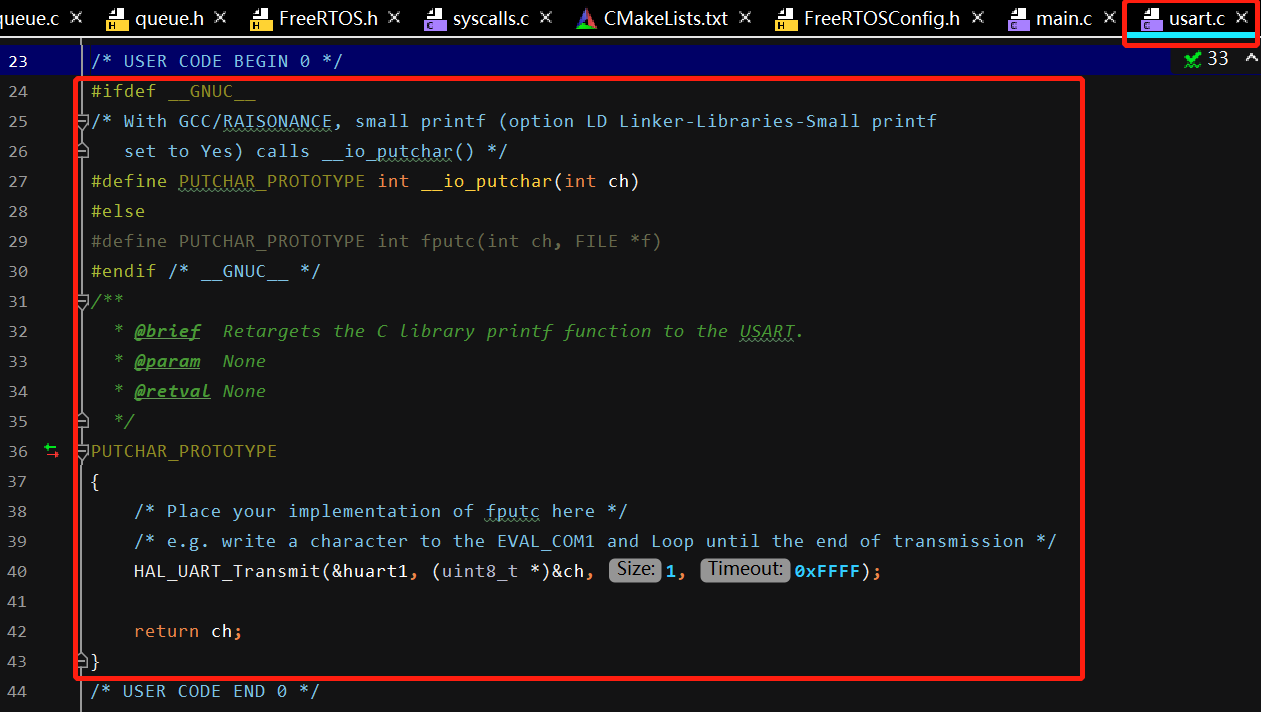Click the #ifdef directive on line 24
This screenshot has height=712, width=1261.
pos(123,91)
